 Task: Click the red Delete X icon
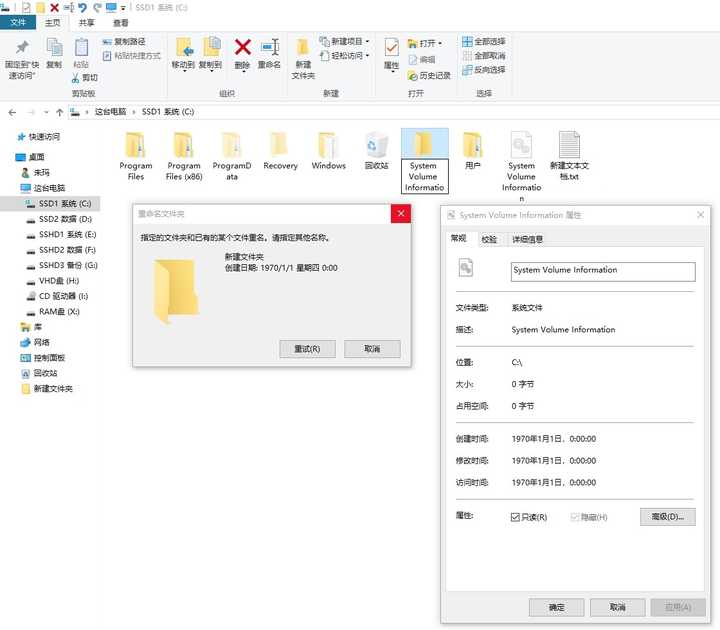click(x=242, y=47)
